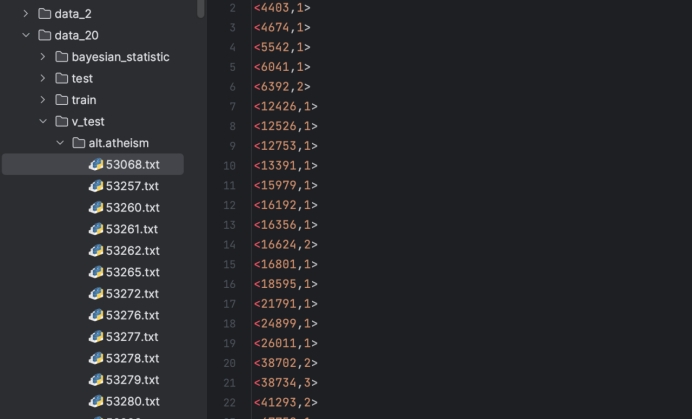
Task: Collapse the alt.atheism folder chevron
Action: 60,143
